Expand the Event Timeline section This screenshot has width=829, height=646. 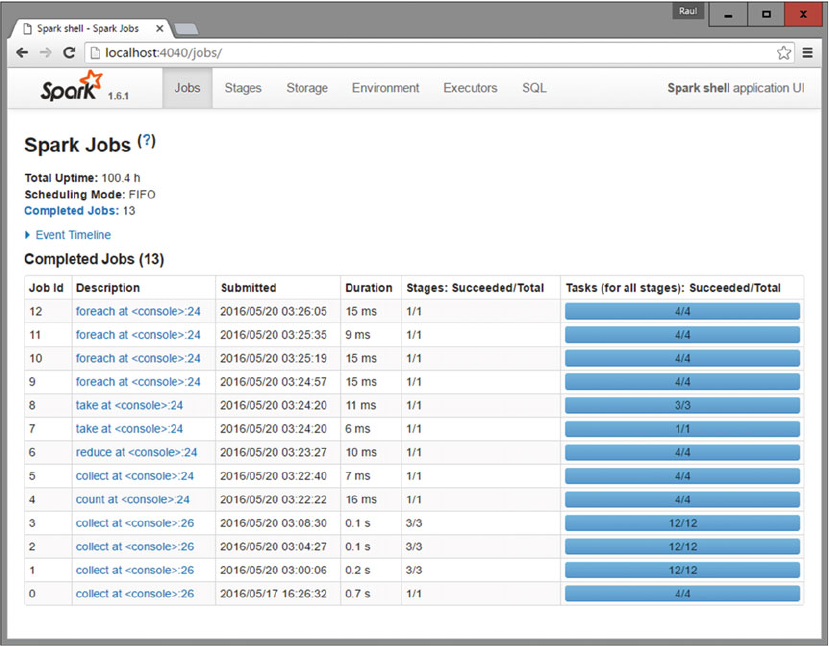pos(68,235)
